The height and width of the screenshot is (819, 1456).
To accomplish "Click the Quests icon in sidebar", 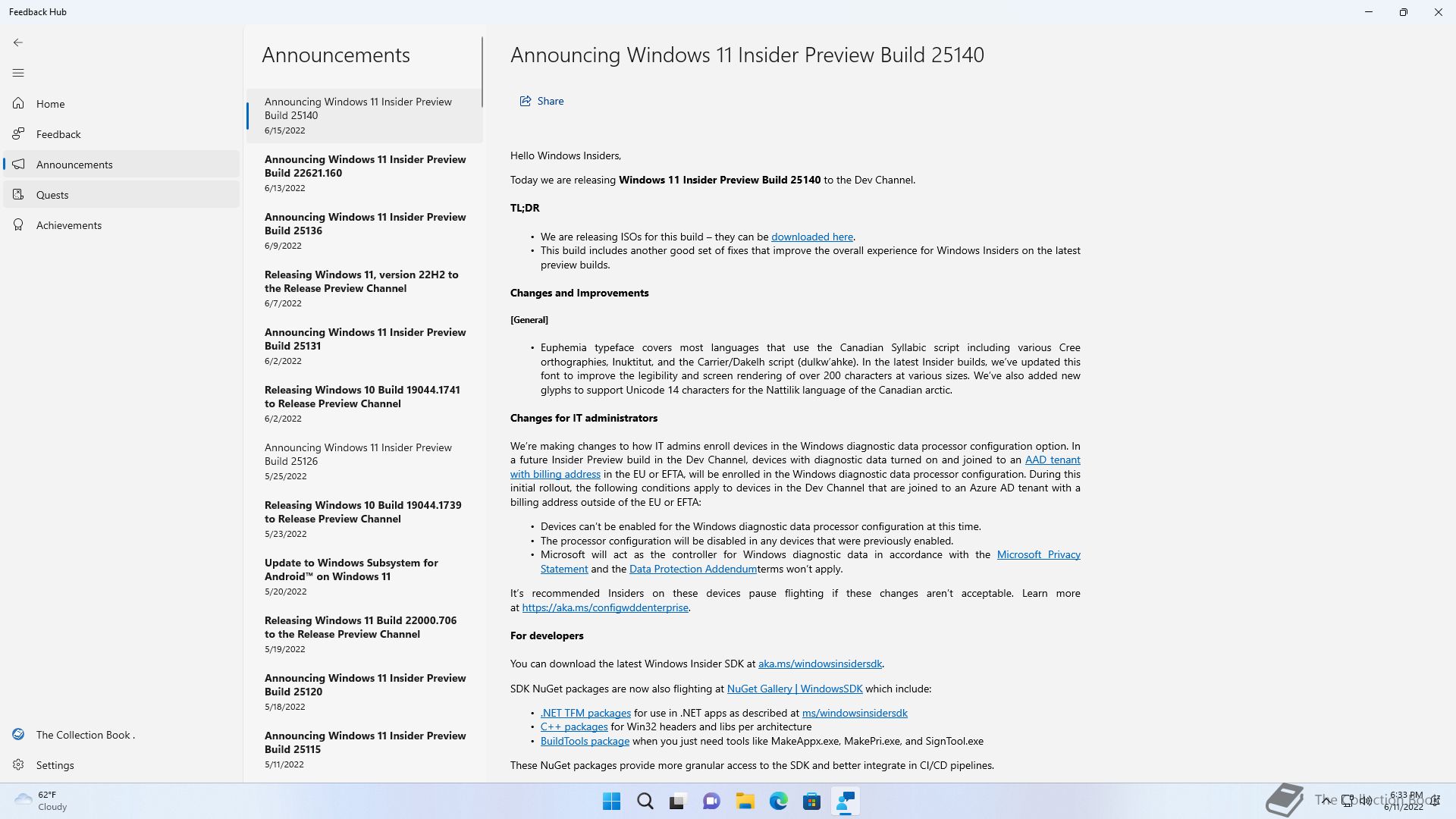I will coord(18,194).
